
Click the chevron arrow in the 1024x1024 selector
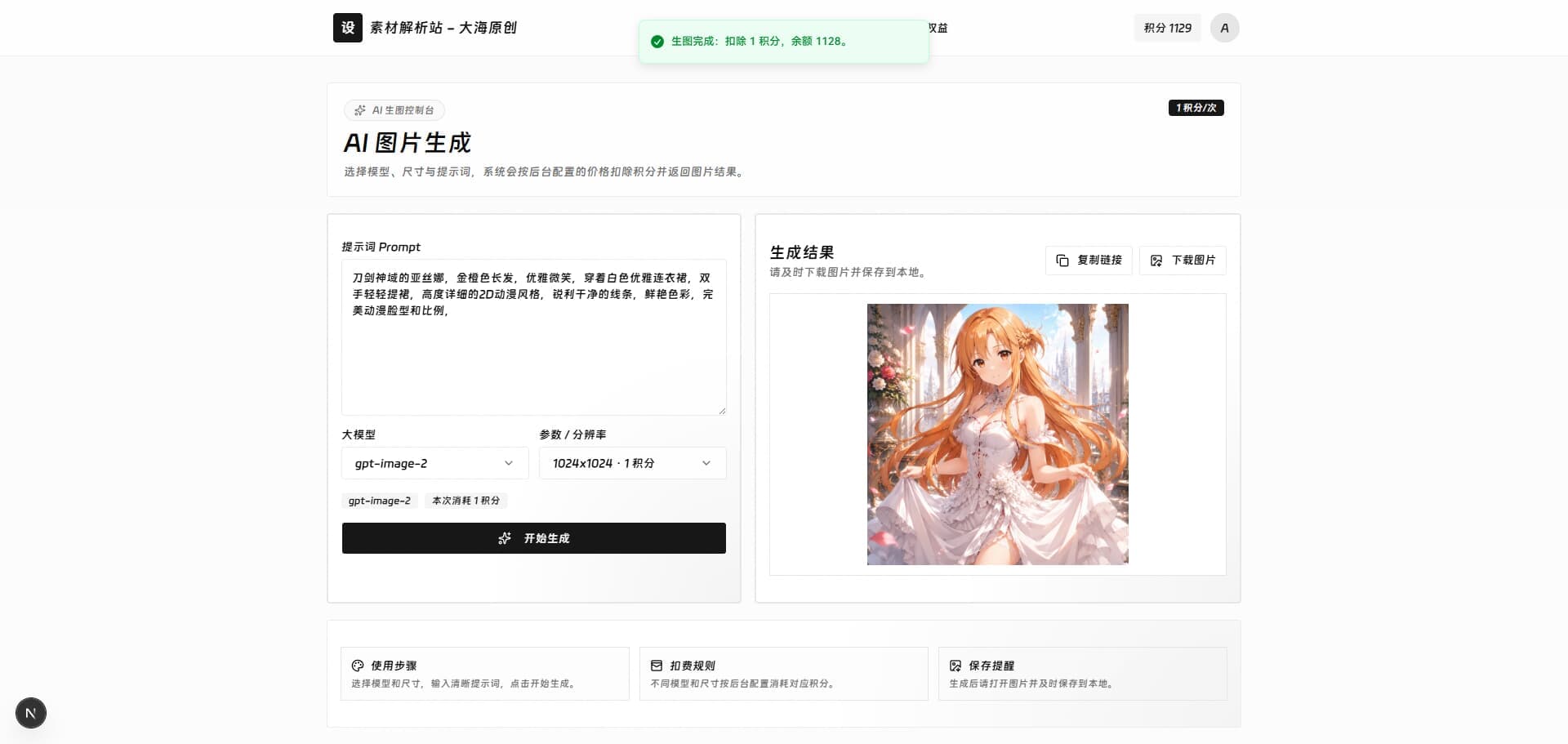[706, 463]
